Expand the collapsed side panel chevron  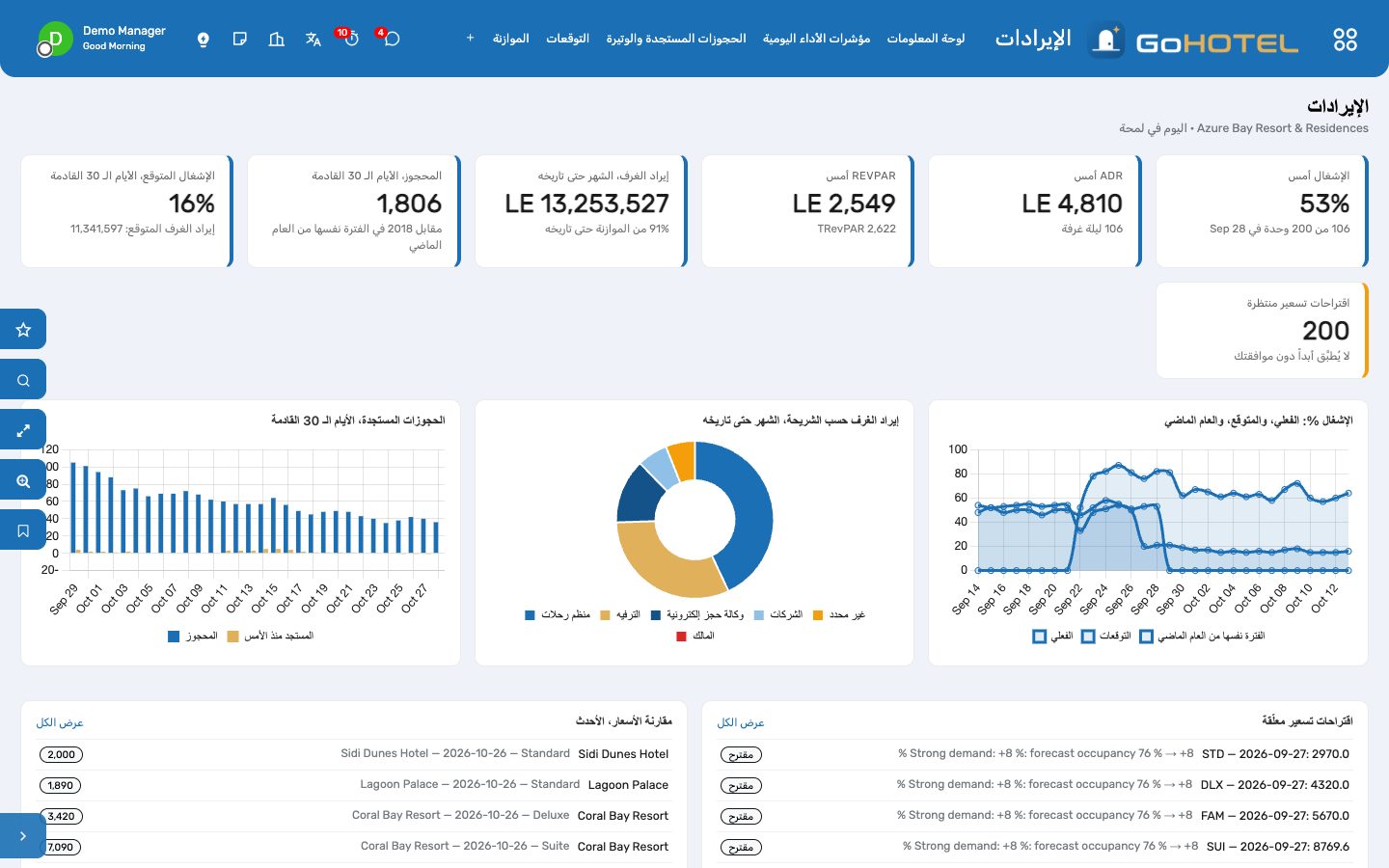click(23, 836)
